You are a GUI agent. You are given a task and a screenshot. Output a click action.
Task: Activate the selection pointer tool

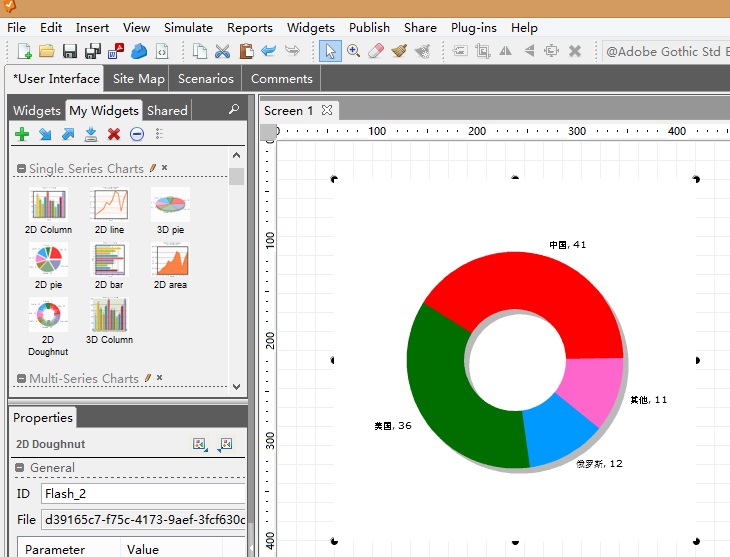click(330, 51)
